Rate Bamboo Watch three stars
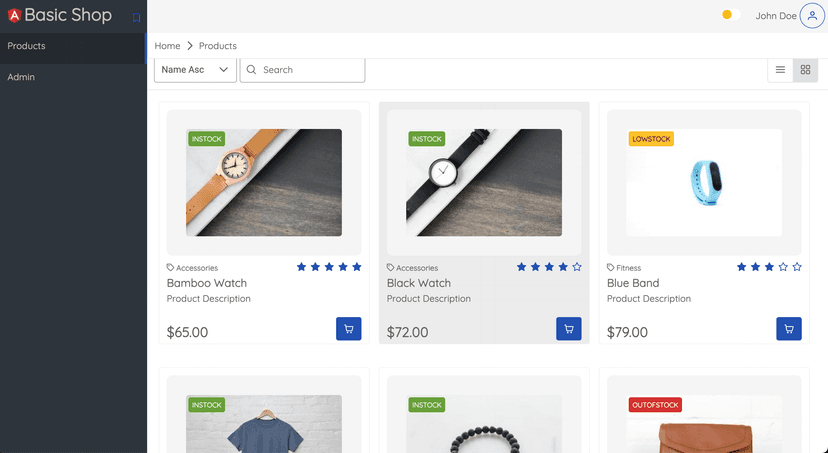Viewport: 828px width, 453px height. (329, 267)
